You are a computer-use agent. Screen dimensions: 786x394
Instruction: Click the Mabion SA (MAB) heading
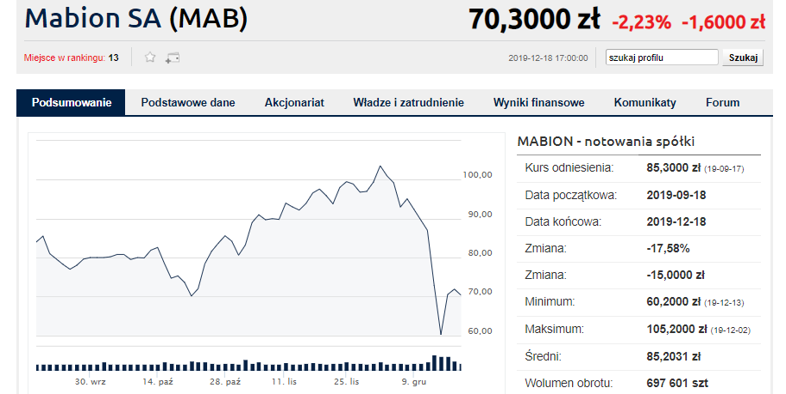click(136, 19)
